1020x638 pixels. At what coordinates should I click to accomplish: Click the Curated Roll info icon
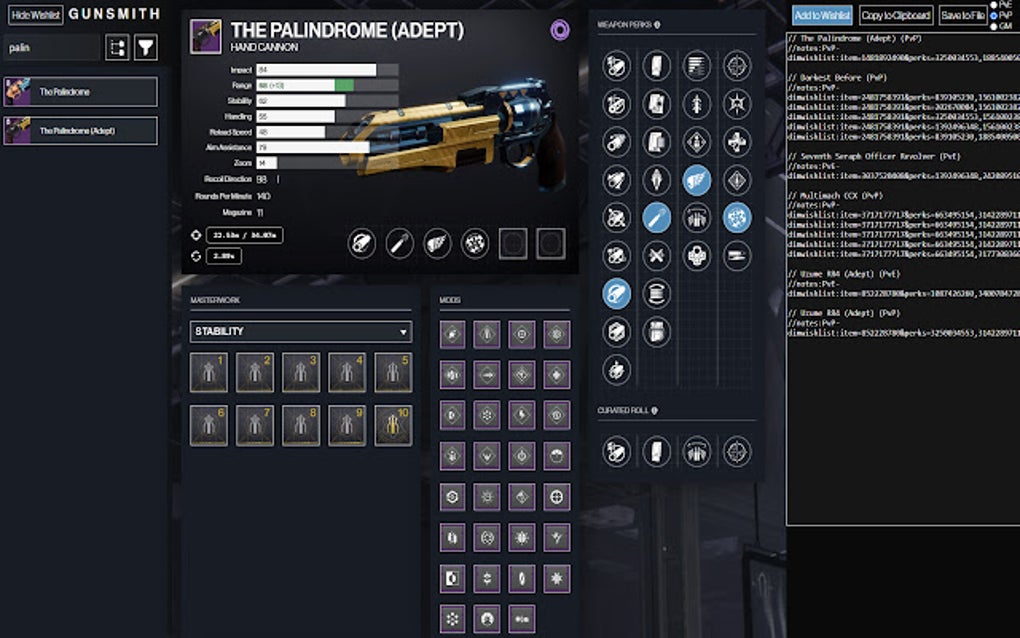coord(654,410)
